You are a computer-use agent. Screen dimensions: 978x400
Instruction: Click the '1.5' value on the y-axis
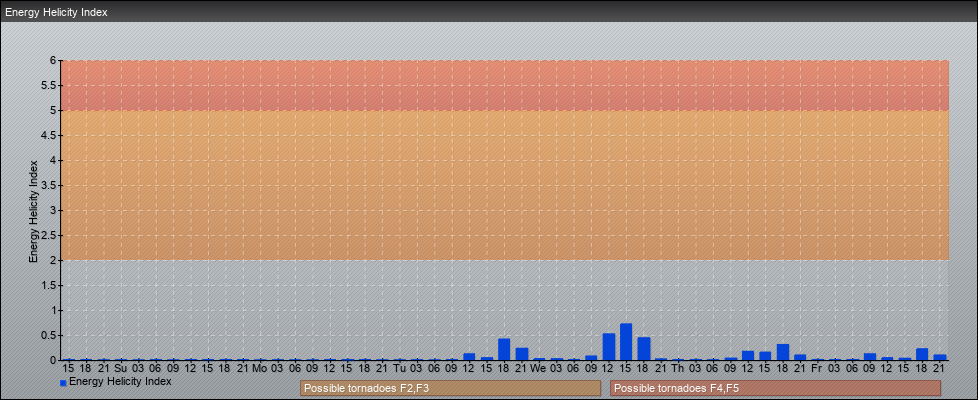(50, 285)
